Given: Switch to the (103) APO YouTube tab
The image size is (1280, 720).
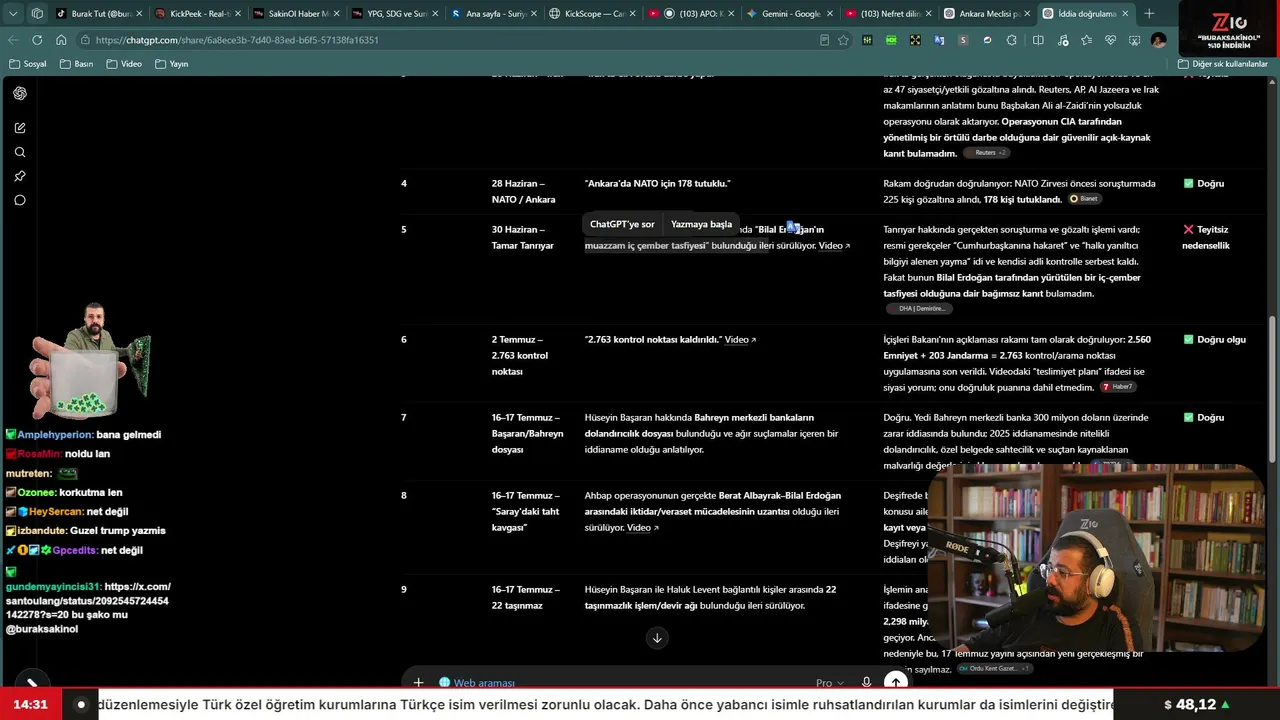Looking at the screenshot, I should point(691,14).
